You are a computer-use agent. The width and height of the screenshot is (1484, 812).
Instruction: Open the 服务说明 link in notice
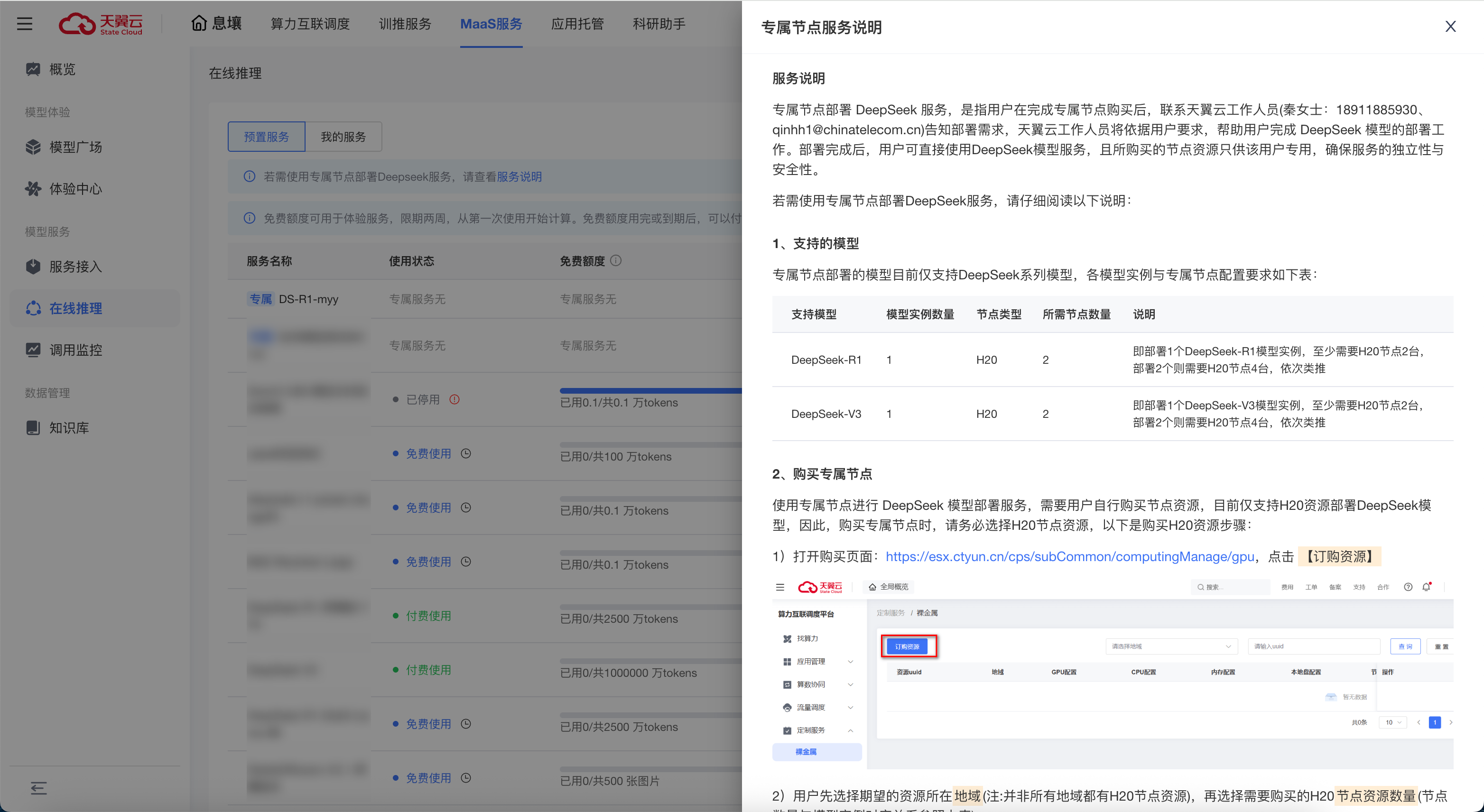[519, 176]
